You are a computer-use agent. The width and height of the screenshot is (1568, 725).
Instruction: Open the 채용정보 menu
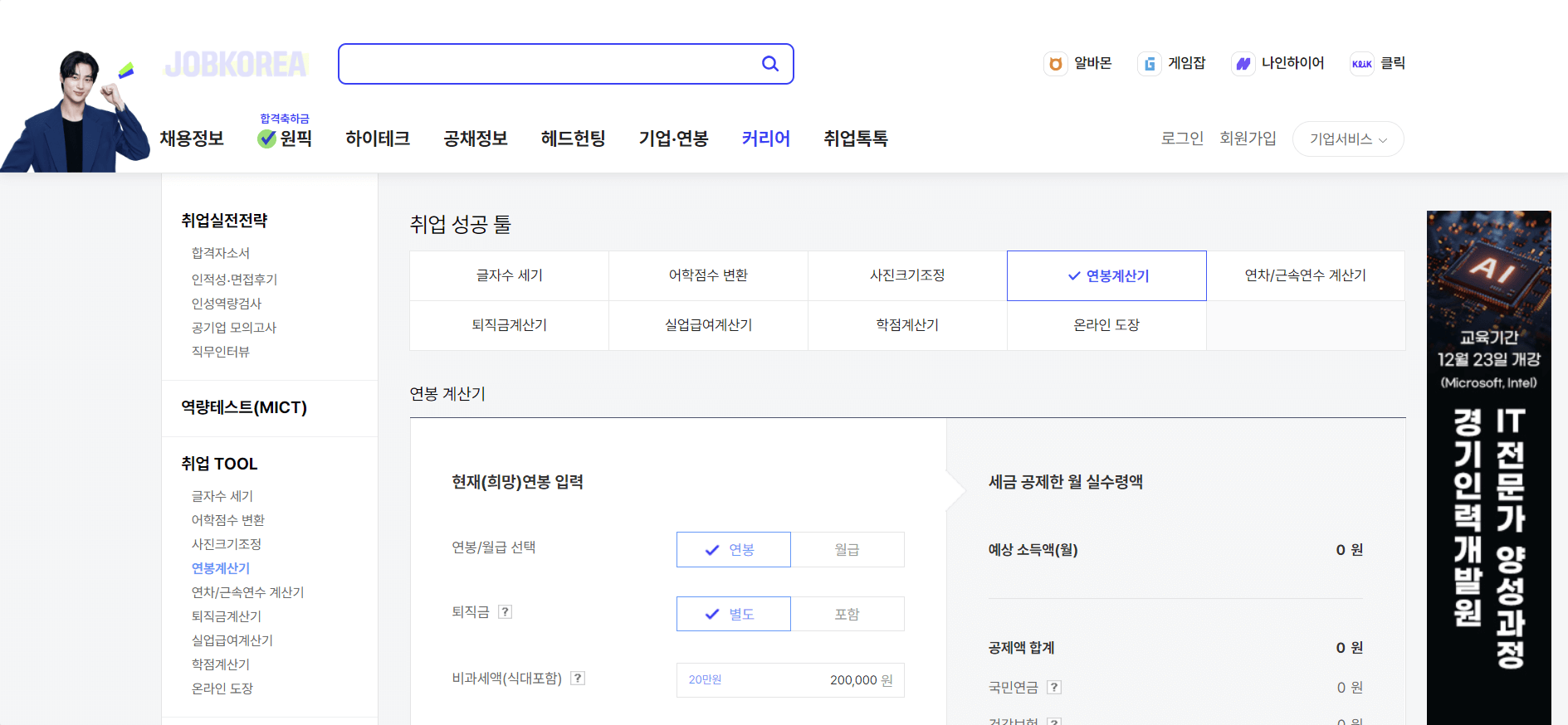coord(192,139)
